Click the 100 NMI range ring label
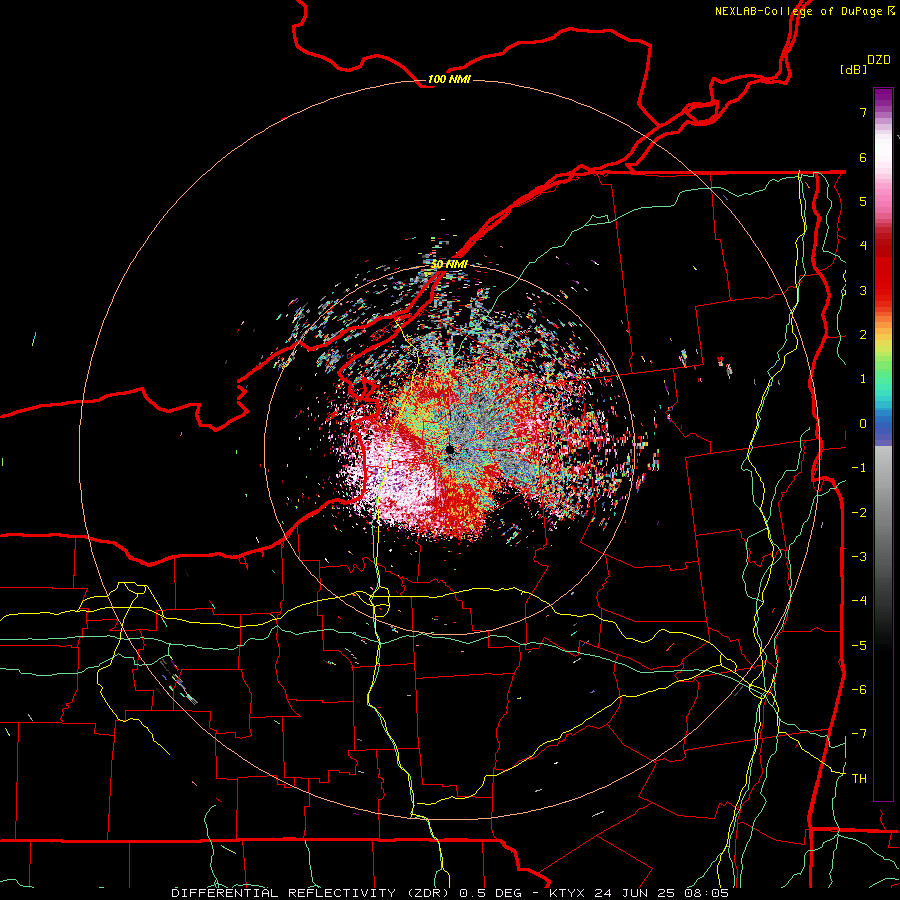Image resolution: width=900 pixels, height=900 pixels. coord(449,79)
